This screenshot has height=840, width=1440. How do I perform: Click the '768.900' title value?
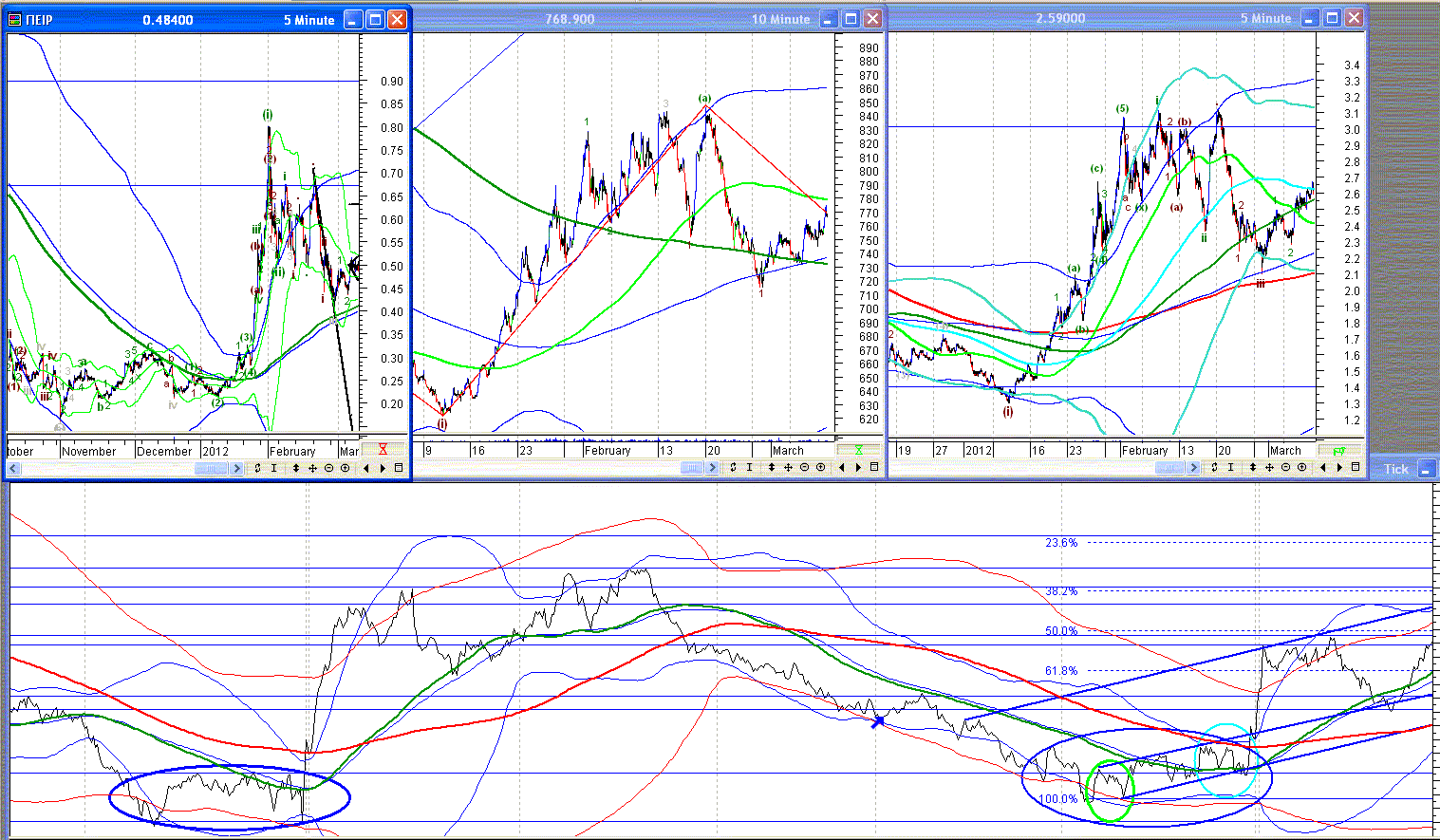click(570, 19)
